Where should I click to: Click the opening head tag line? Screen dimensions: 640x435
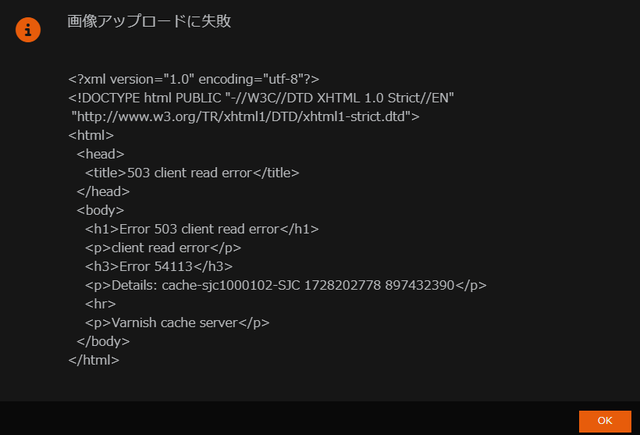point(100,154)
